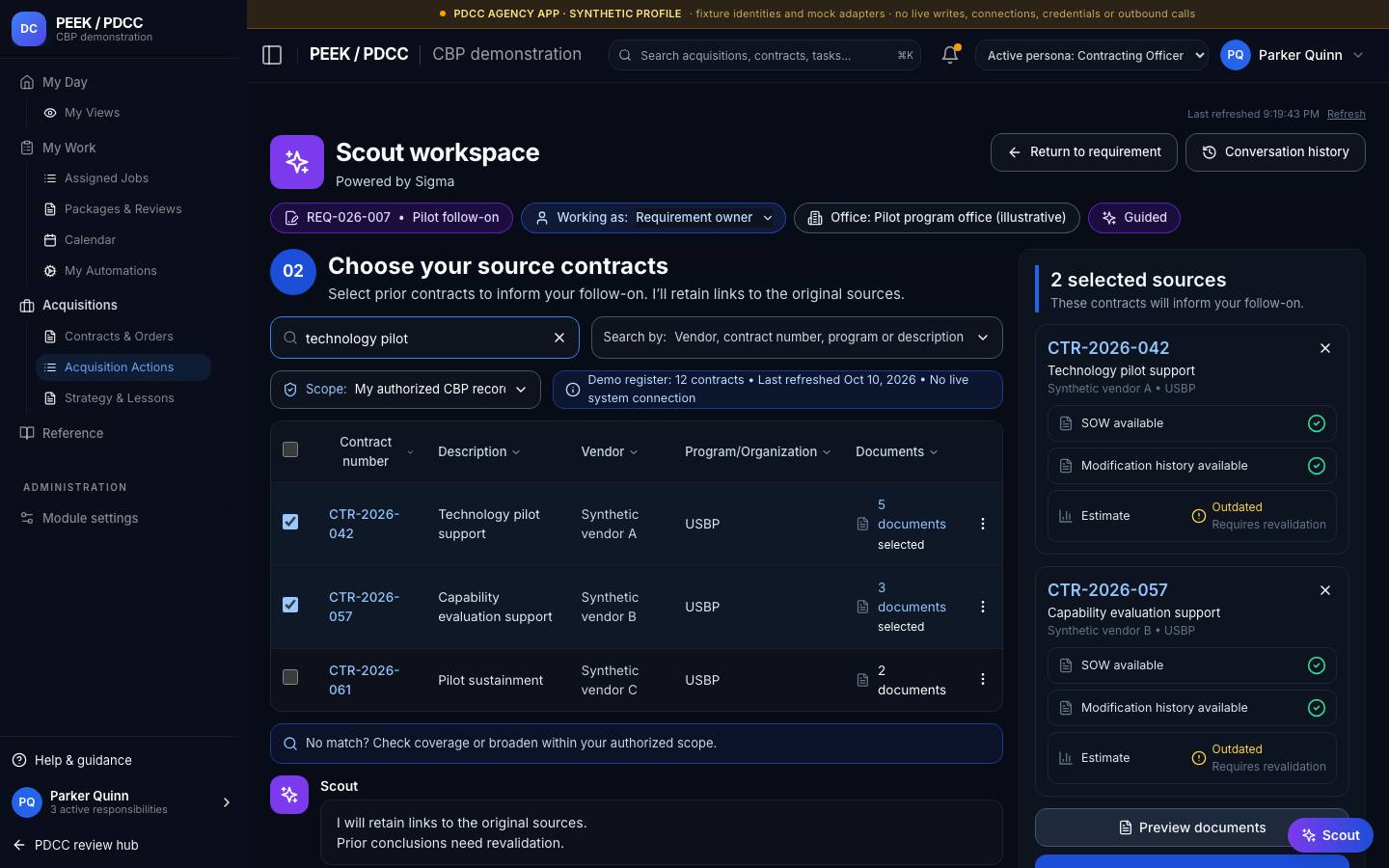Click Preview documents button
1389x868 pixels.
[x=1191, y=827]
